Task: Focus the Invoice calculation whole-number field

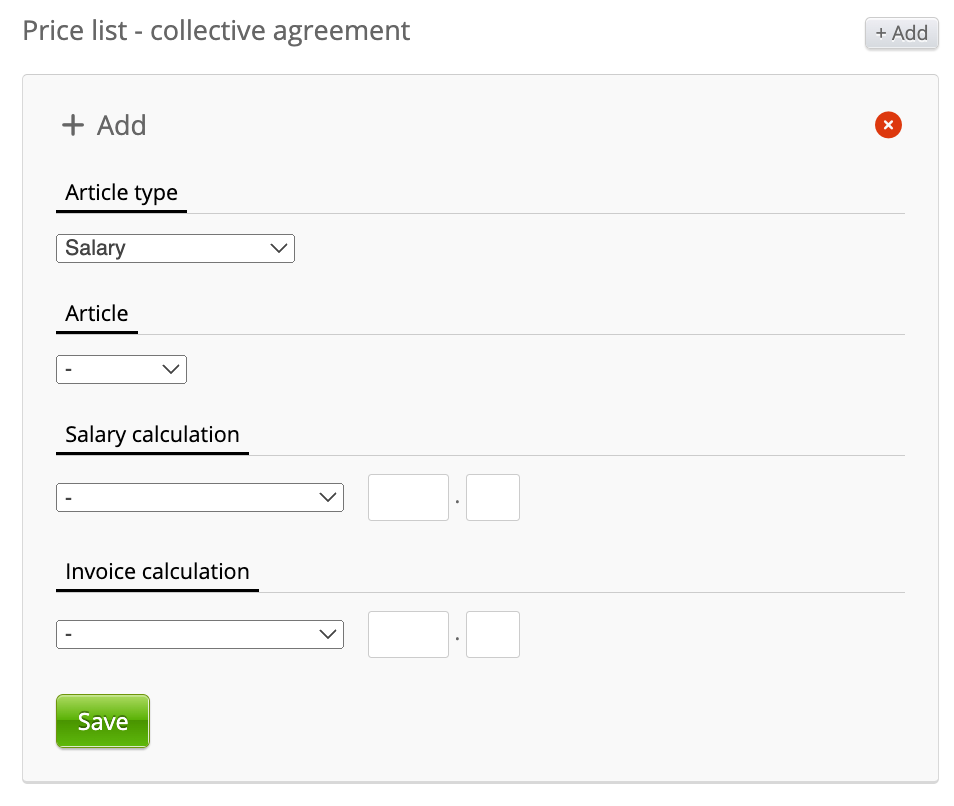Action: click(x=408, y=635)
